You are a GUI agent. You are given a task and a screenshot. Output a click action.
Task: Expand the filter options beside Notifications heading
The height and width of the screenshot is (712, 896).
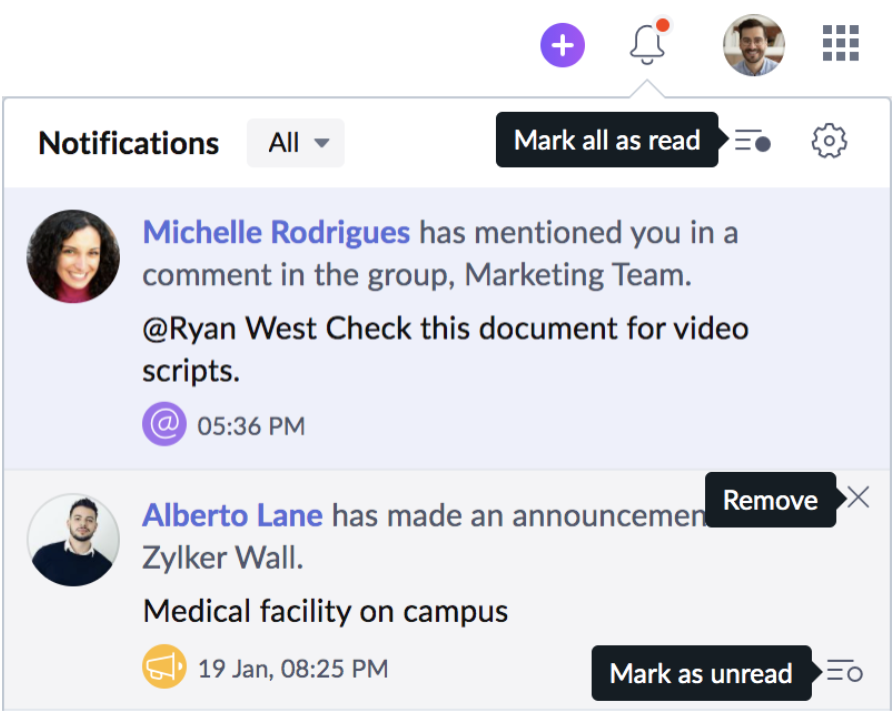(x=295, y=142)
